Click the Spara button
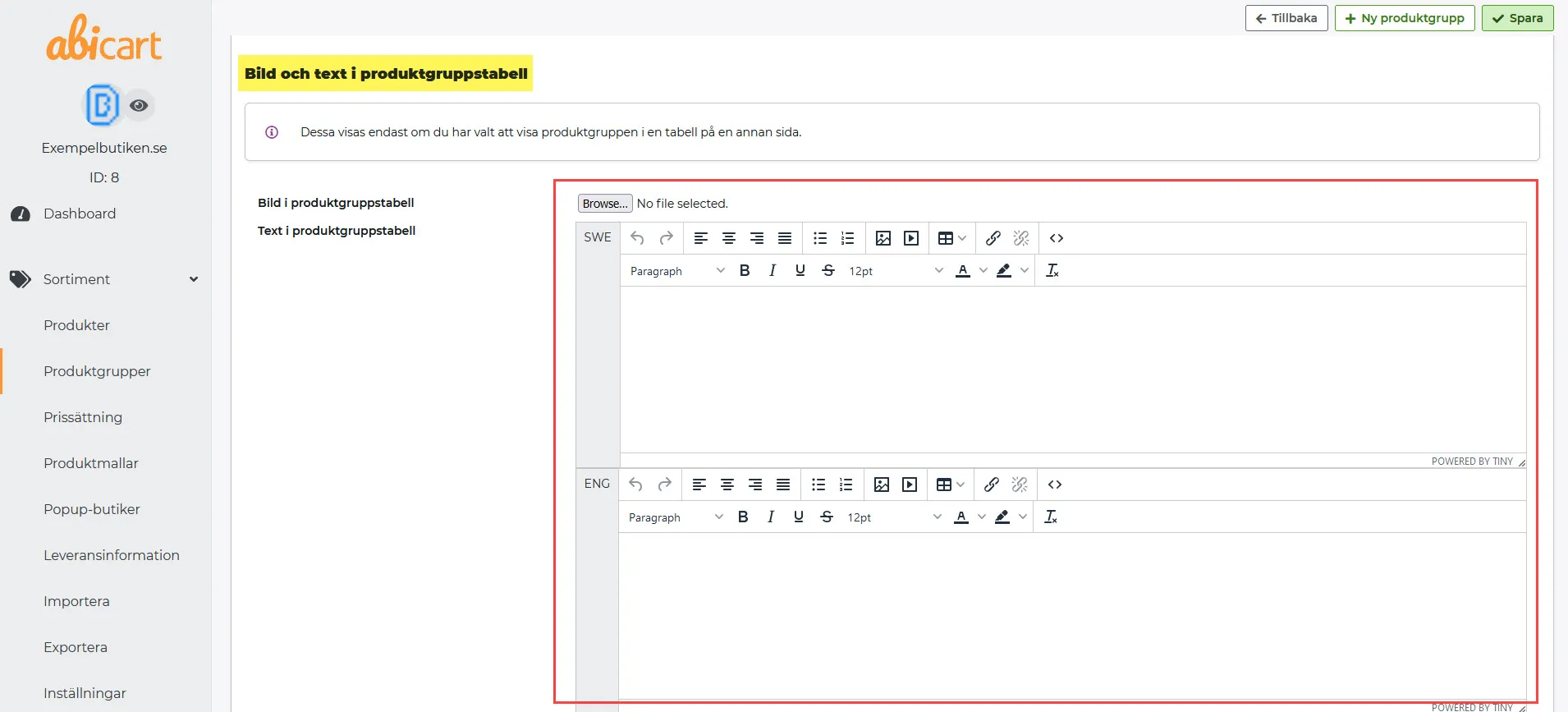Image resolution: width=1568 pixels, height=712 pixels. [x=1517, y=18]
